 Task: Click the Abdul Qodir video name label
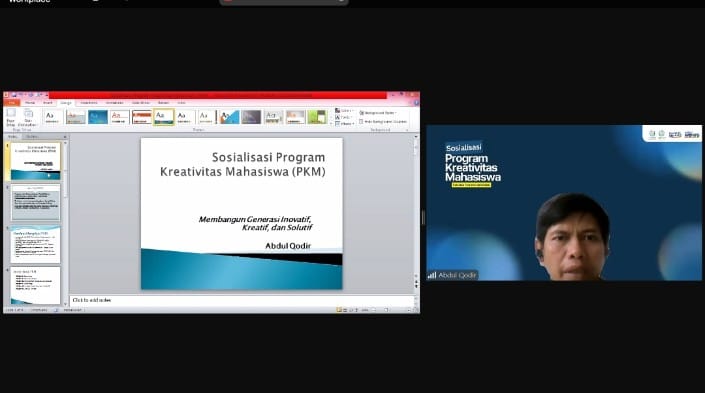click(x=457, y=275)
